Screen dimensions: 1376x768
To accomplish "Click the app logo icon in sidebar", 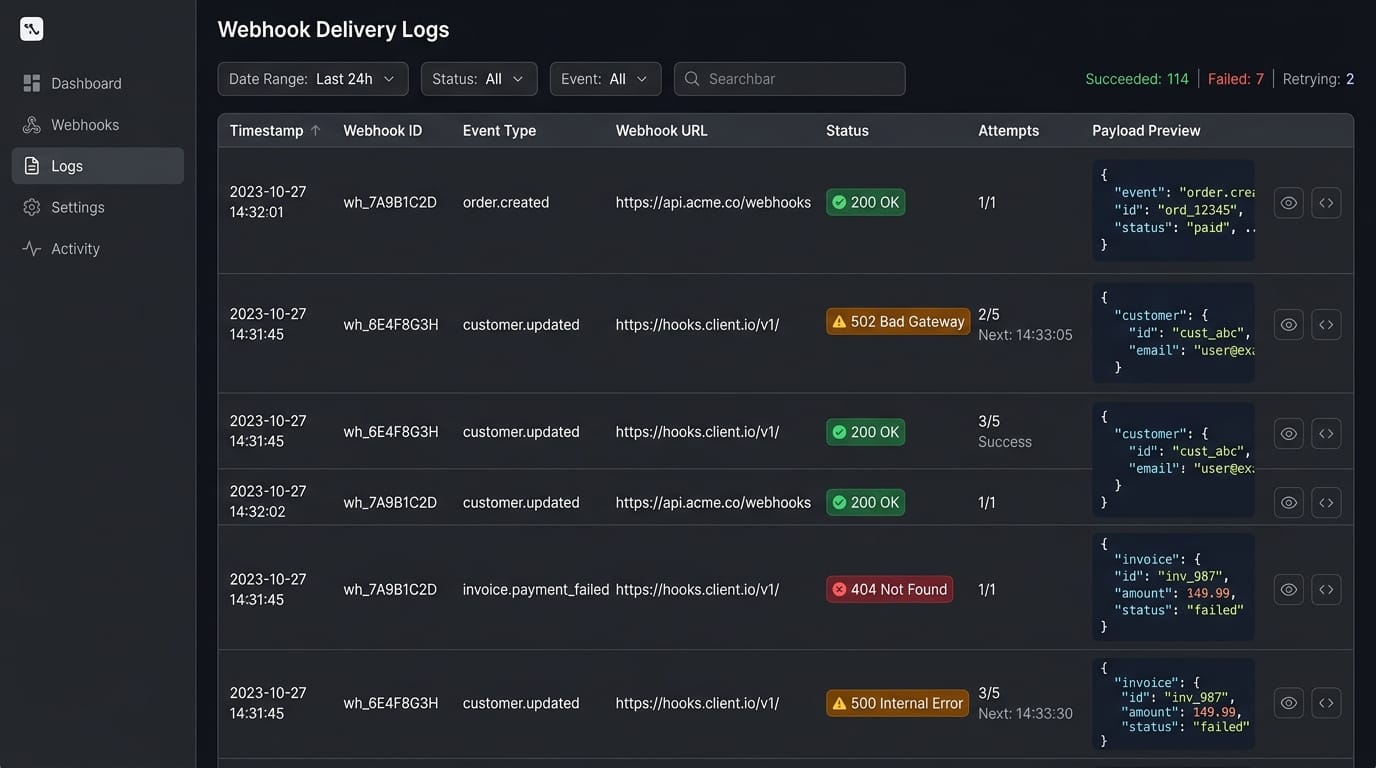I will [32, 29].
